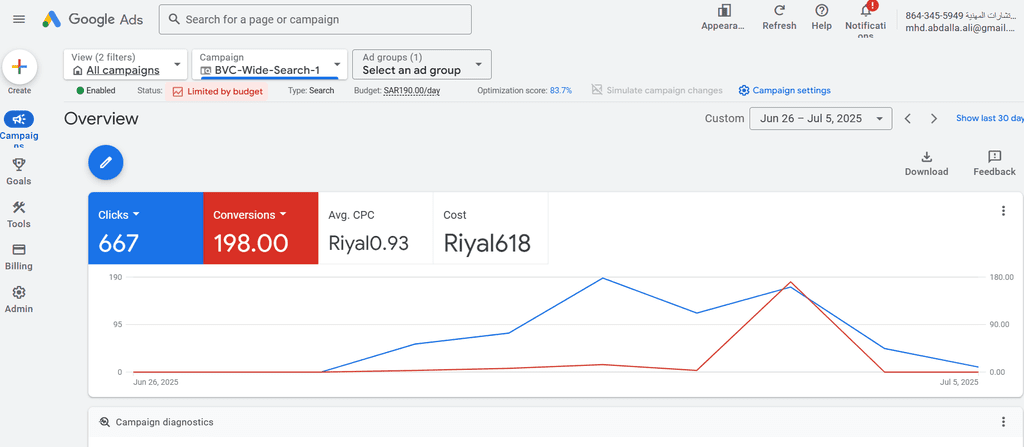Select the Avg. CPC metric card

tap(375, 230)
